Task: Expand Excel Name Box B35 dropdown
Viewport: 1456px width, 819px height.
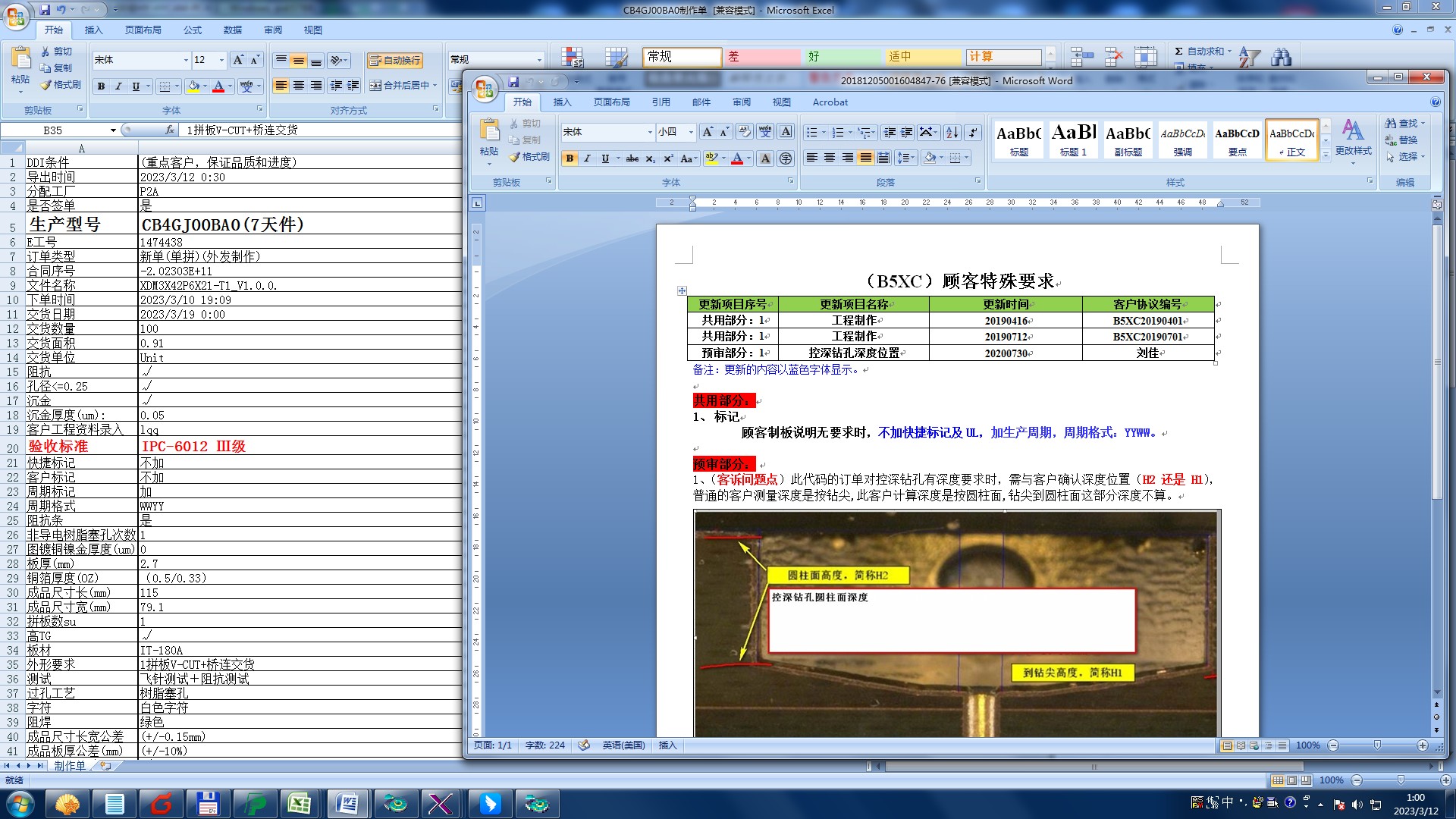Action: pyautogui.click(x=113, y=130)
